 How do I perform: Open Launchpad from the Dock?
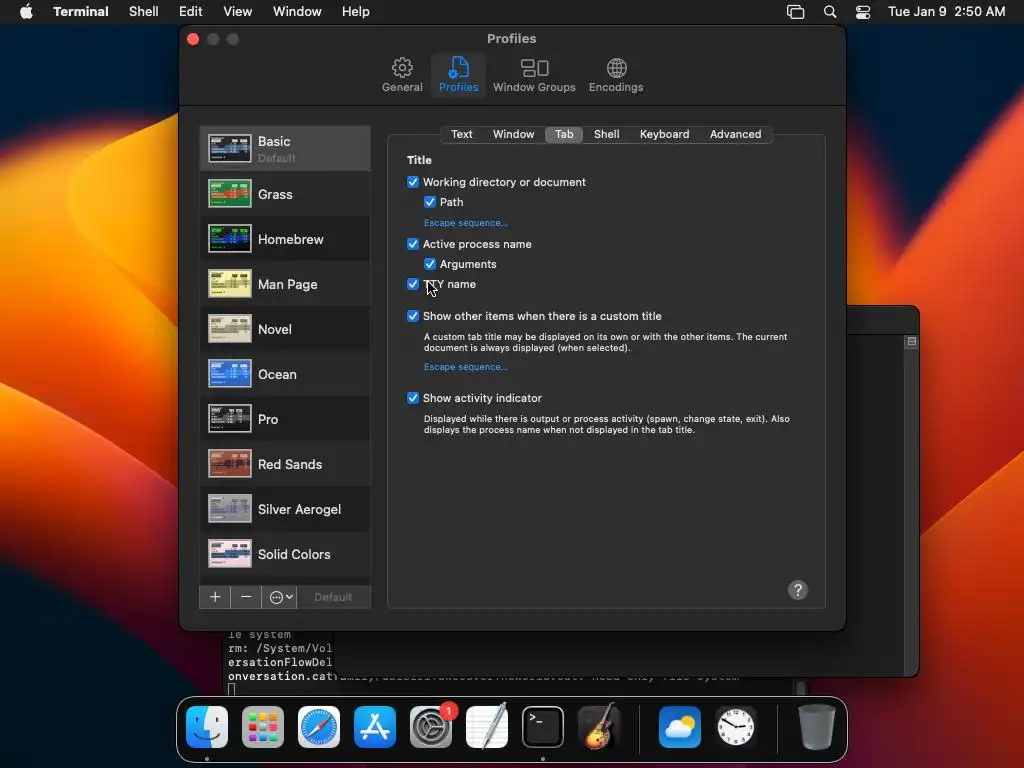pos(263,727)
